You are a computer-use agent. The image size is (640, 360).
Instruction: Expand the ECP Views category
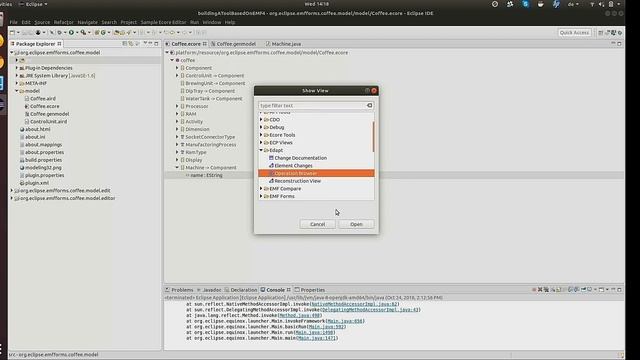pyautogui.click(x=261, y=142)
